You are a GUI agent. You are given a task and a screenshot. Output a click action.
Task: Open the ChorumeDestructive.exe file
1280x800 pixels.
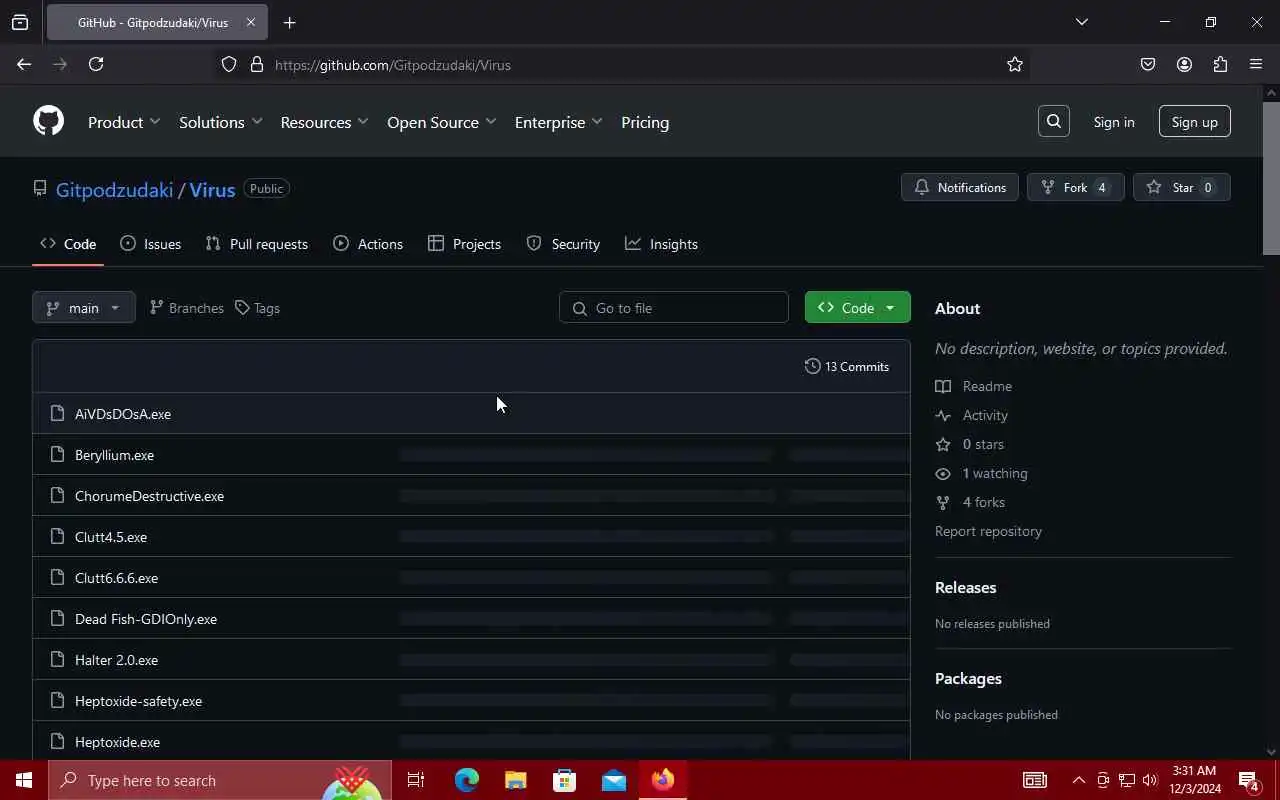click(149, 496)
